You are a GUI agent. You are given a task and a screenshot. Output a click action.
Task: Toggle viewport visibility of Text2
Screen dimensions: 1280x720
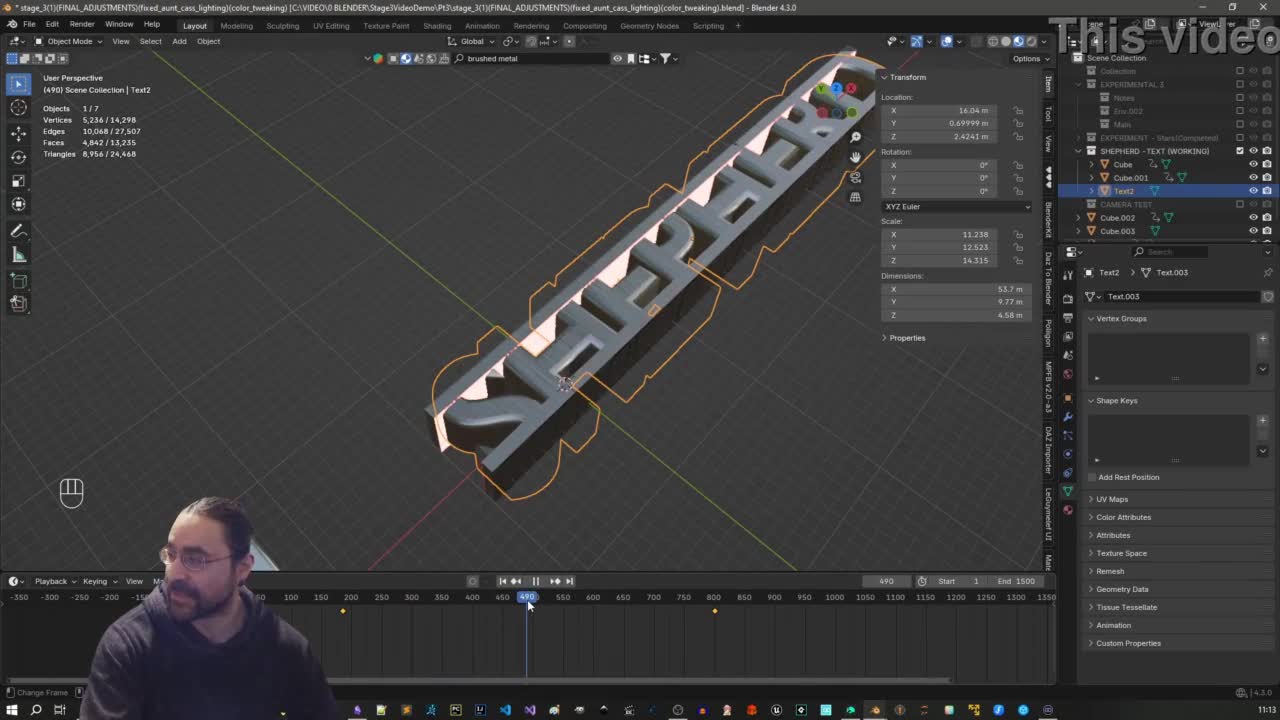pyautogui.click(x=1253, y=191)
